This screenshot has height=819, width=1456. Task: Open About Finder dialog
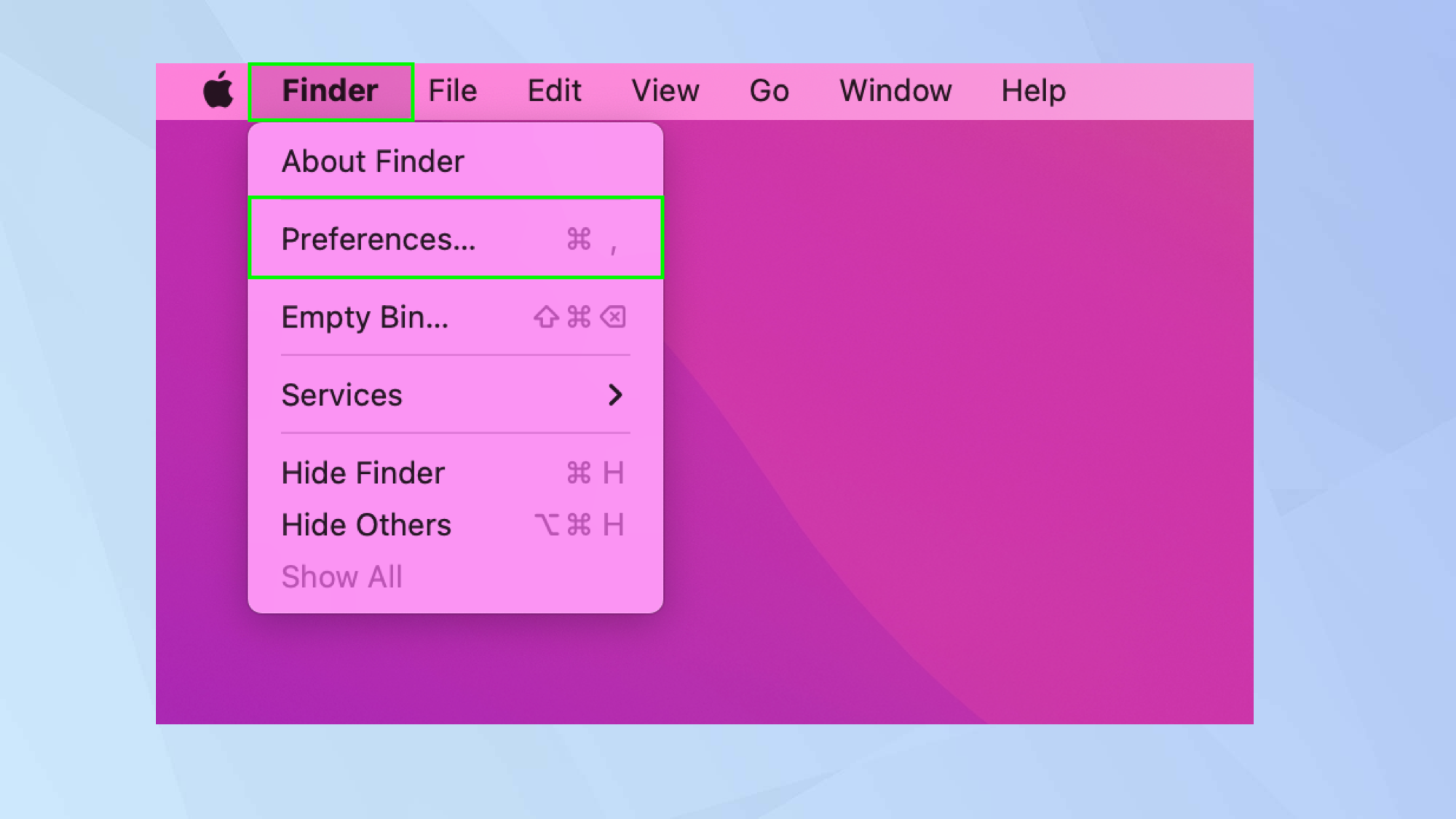372,161
